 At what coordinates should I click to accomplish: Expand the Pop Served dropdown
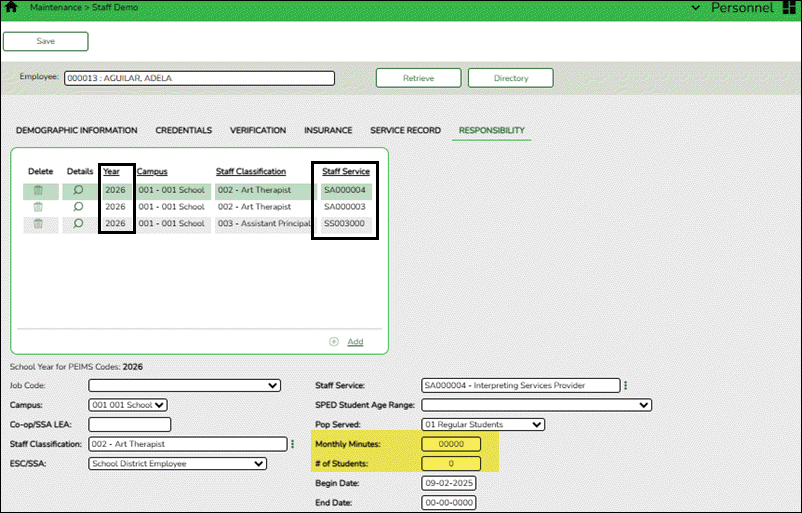(483, 425)
